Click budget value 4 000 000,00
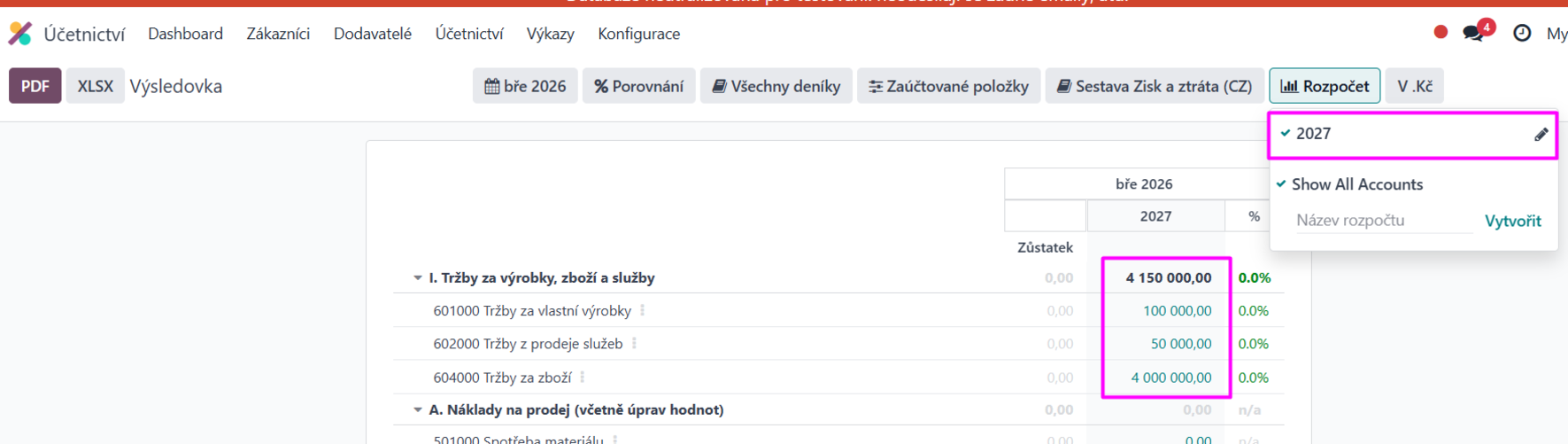The width and height of the screenshot is (1568, 444). click(x=1171, y=377)
